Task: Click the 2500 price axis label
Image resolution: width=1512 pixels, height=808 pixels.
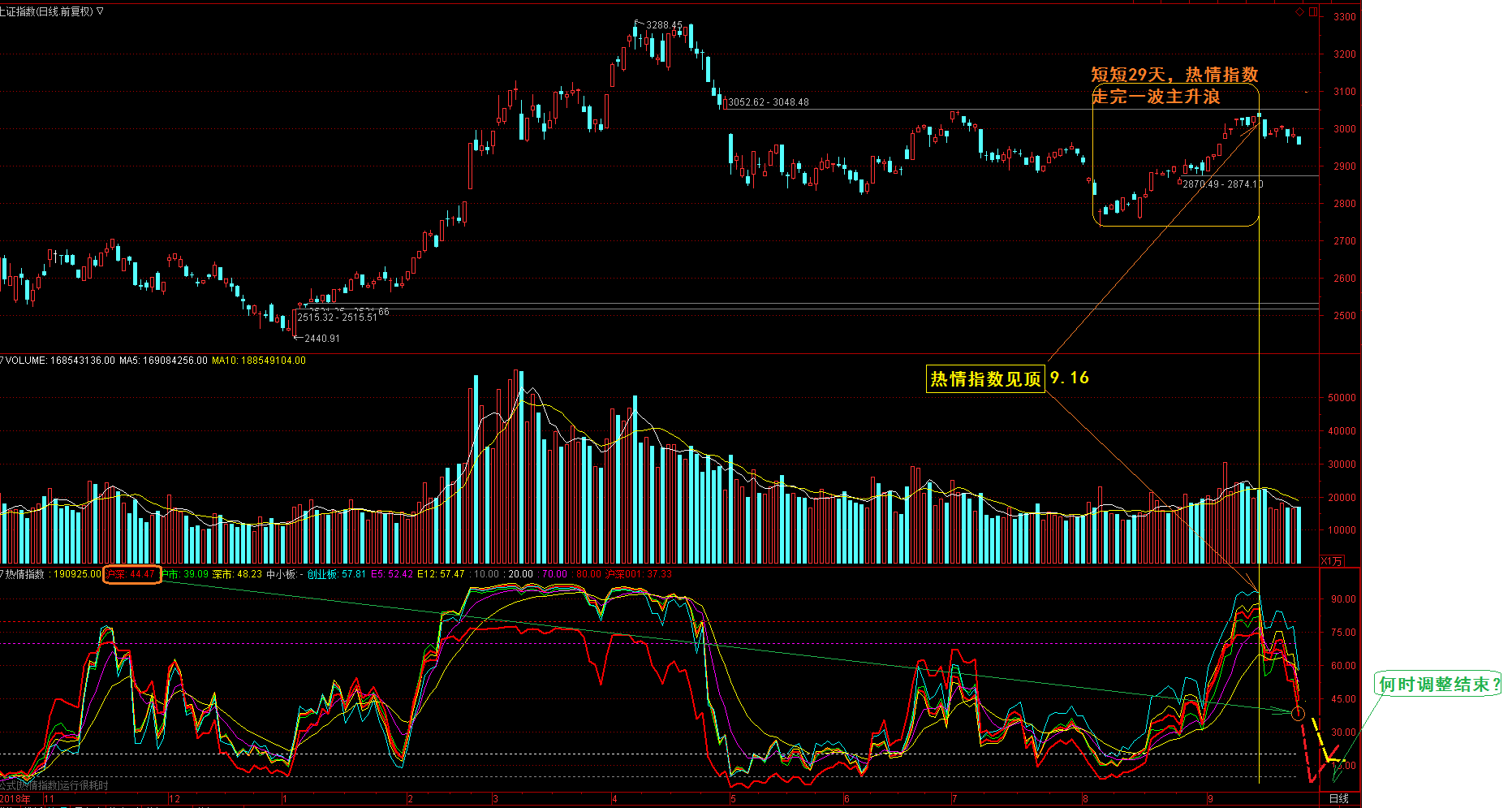Action: pyautogui.click(x=1345, y=316)
